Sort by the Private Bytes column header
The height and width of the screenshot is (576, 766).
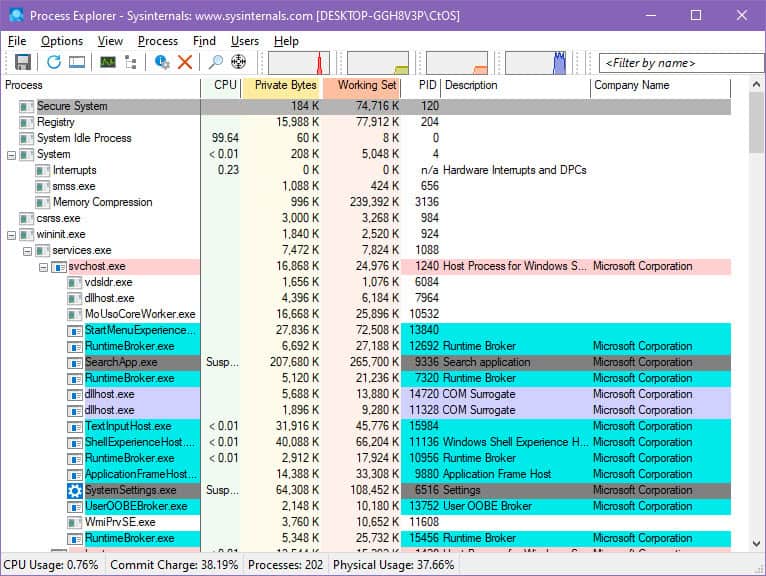click(x=282, y=85)
